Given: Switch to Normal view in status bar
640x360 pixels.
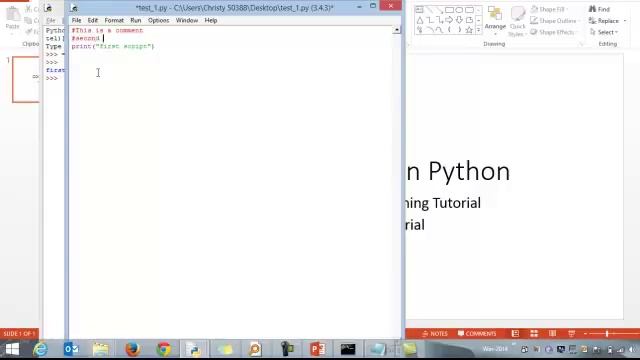Looking at the screenshot, I should tap(516, 334).
